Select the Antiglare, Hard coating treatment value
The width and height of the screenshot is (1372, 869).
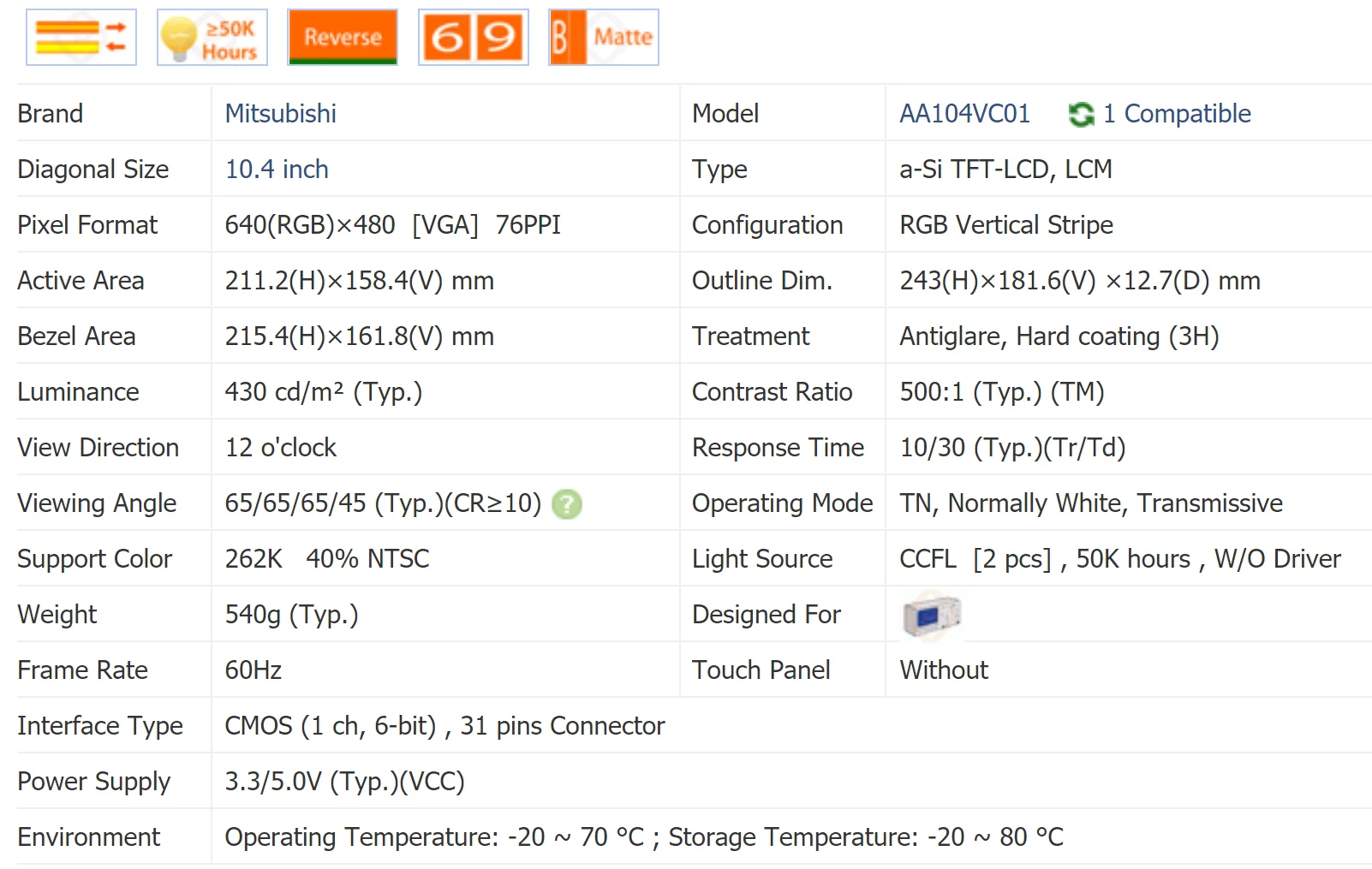click(1059, 336)
